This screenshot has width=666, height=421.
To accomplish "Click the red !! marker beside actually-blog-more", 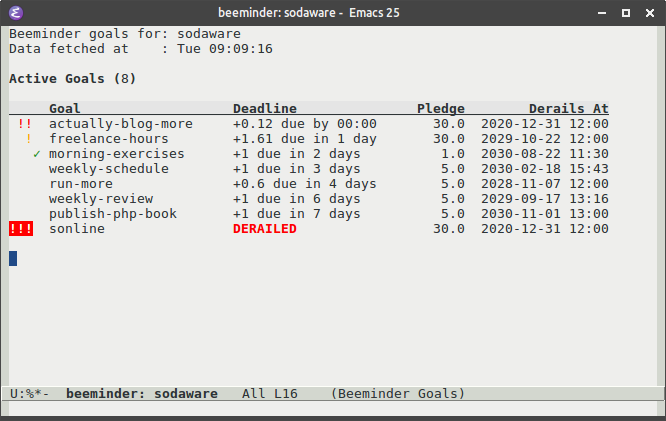I will click(25, 124).
